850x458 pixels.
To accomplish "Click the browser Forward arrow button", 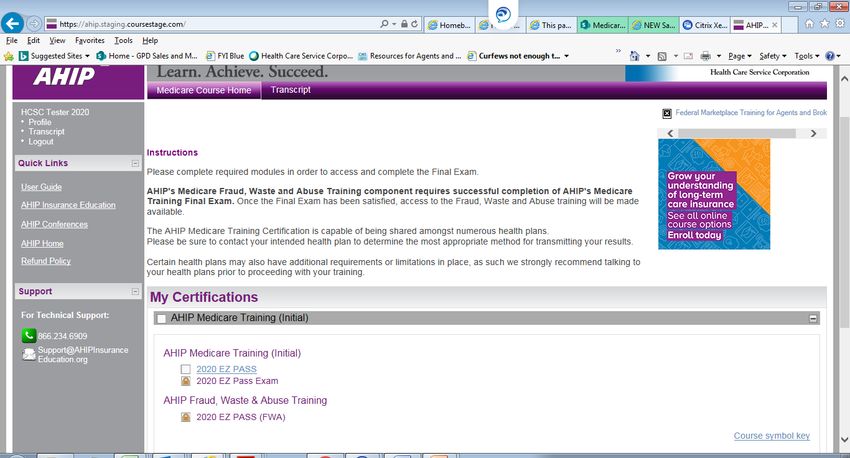I will [34, 24].
